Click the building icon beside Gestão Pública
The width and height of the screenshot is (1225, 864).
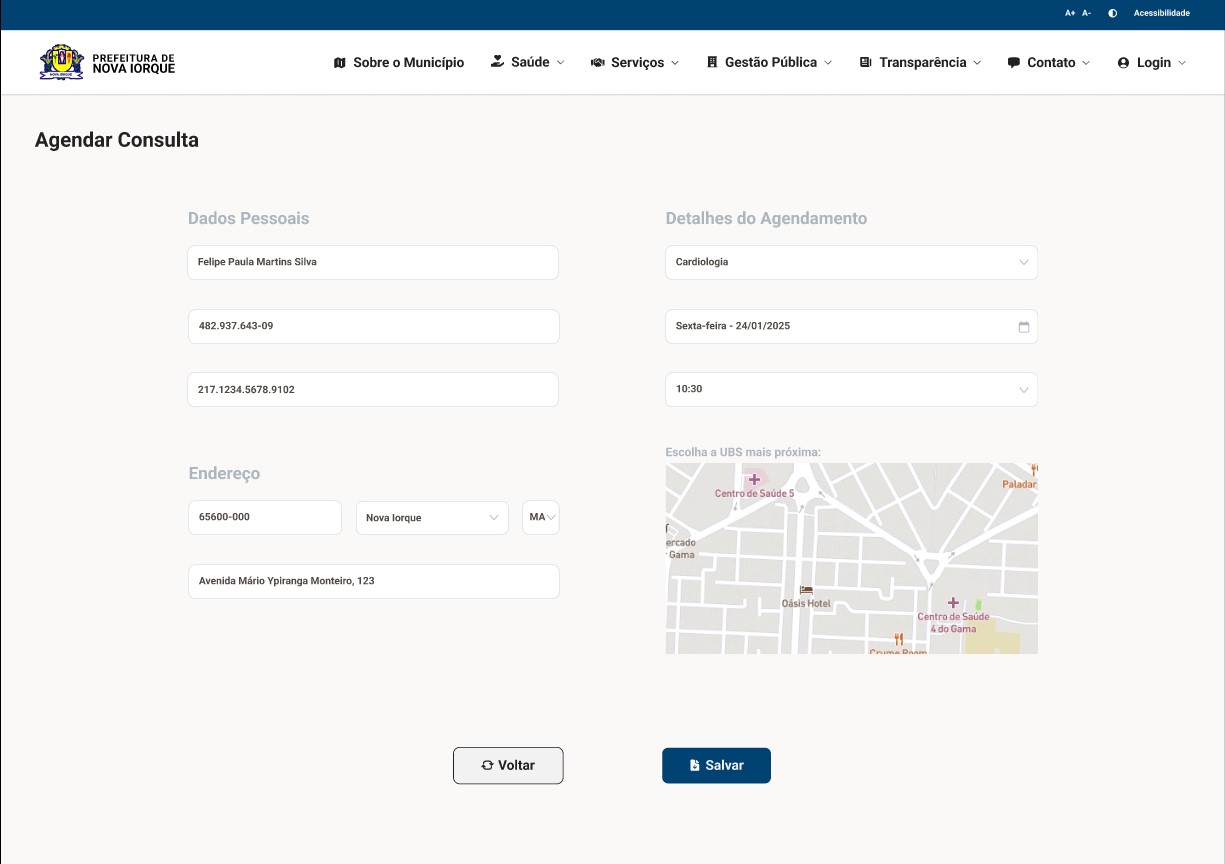pos(712,62)
